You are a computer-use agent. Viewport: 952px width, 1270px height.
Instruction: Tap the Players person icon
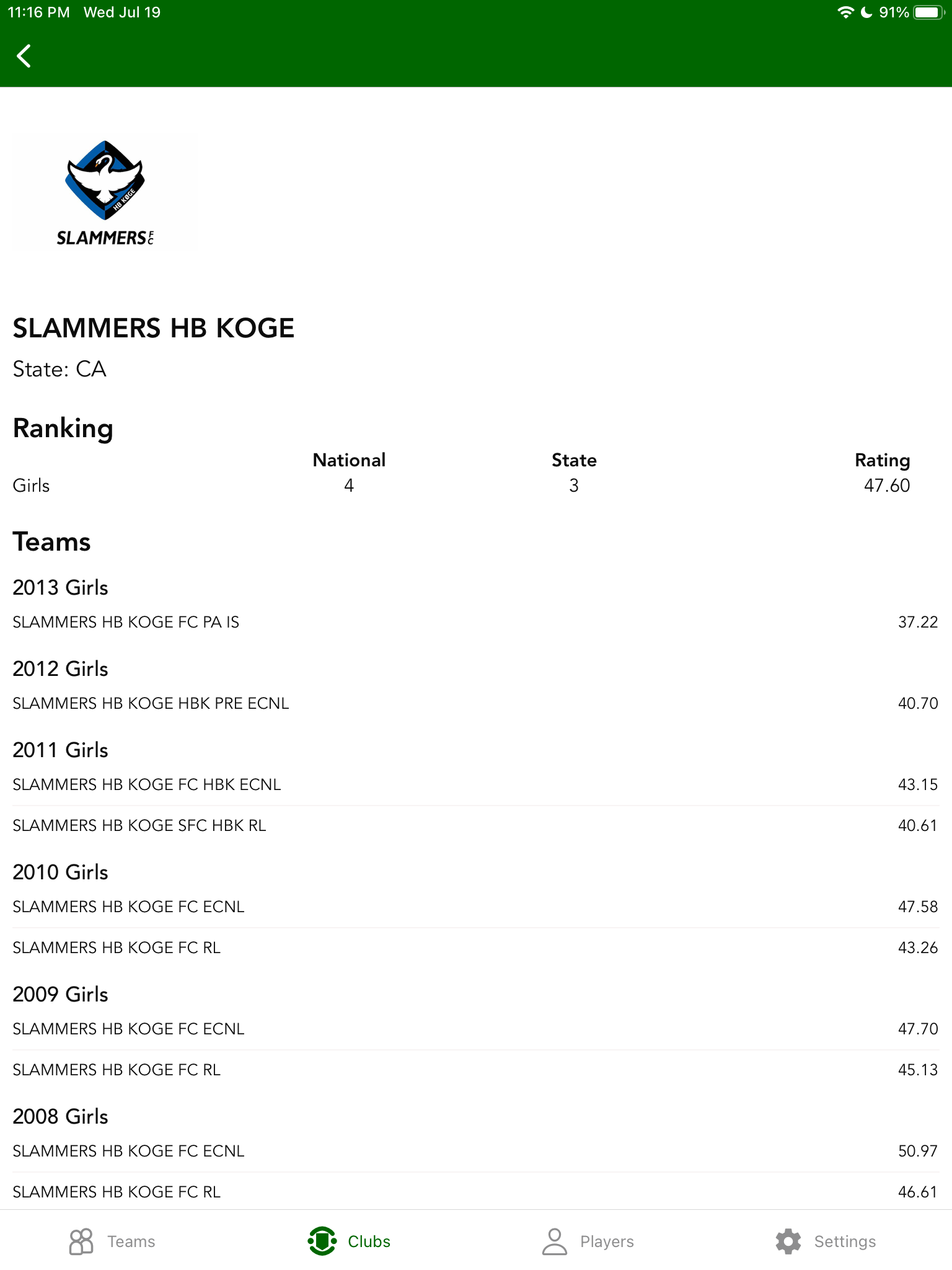click(x=554, y=1241)
